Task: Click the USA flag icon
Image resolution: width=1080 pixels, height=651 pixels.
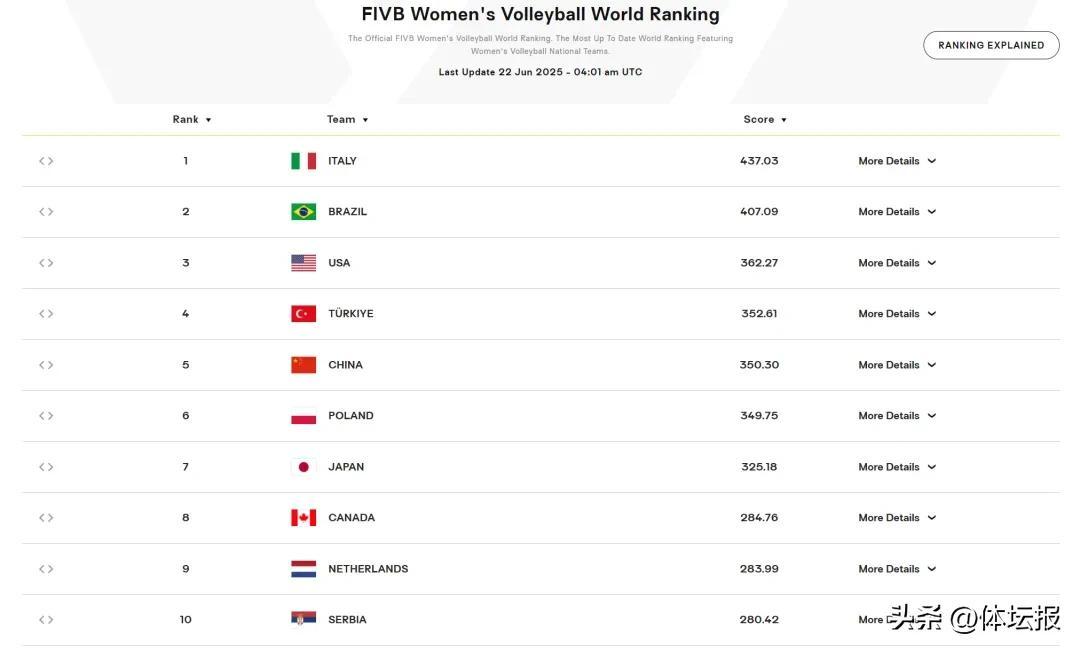Action: click(x=303, y=263)
